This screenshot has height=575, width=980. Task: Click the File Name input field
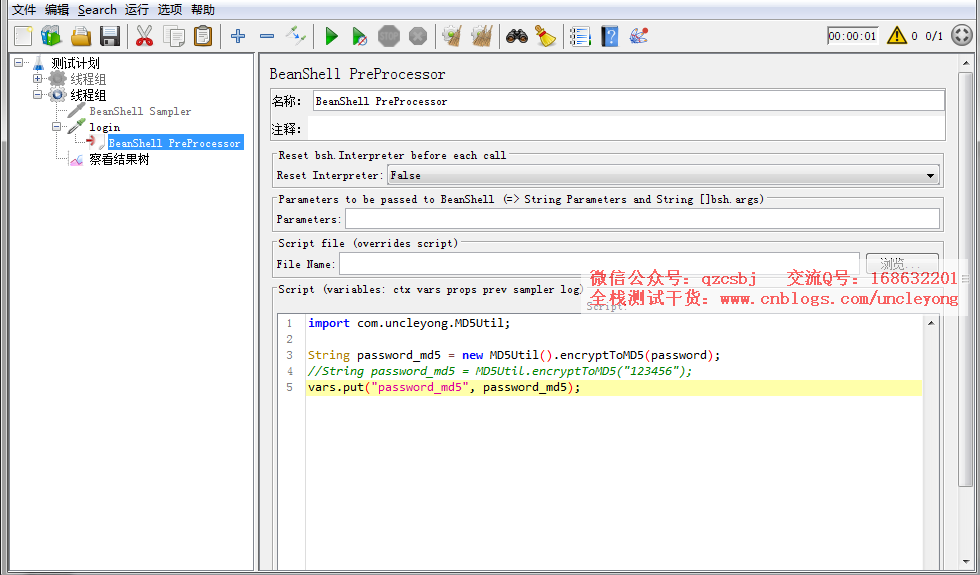coord(599,264)
